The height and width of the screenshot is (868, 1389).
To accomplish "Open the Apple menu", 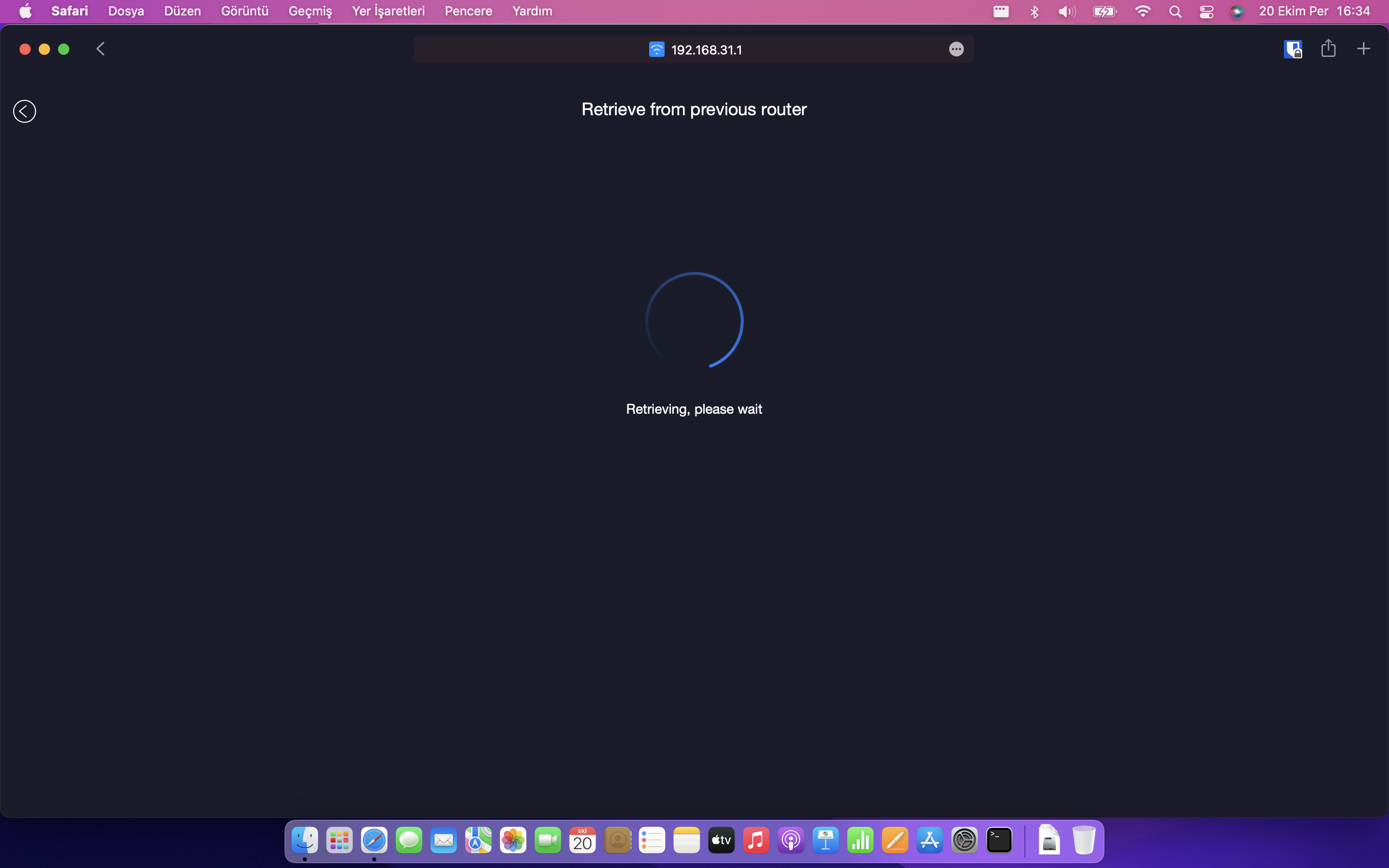I will (x=25, y=11).
